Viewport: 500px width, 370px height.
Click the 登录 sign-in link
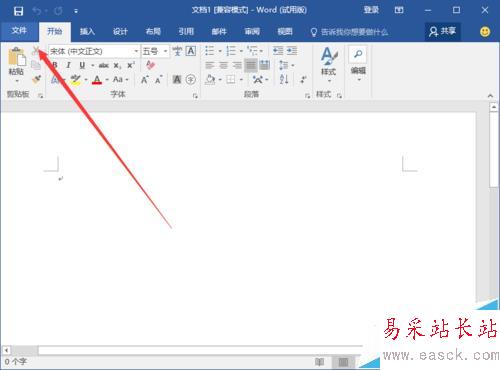click(371, 10)
